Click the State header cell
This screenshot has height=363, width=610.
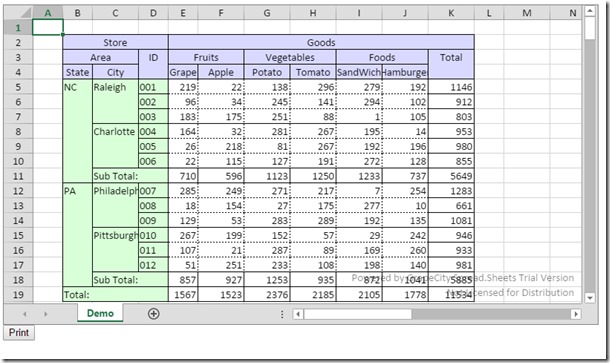77,72
